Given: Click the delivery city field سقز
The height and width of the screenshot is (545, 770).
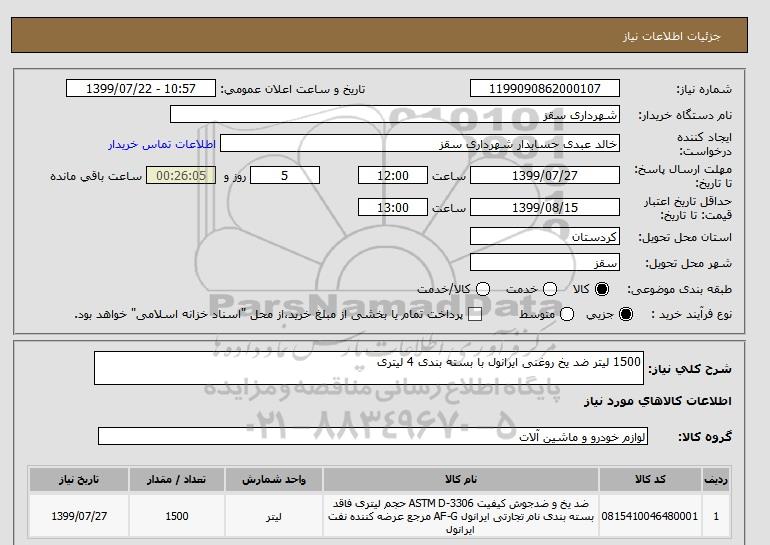Looking at the screenshot, I should coord(545,262).
